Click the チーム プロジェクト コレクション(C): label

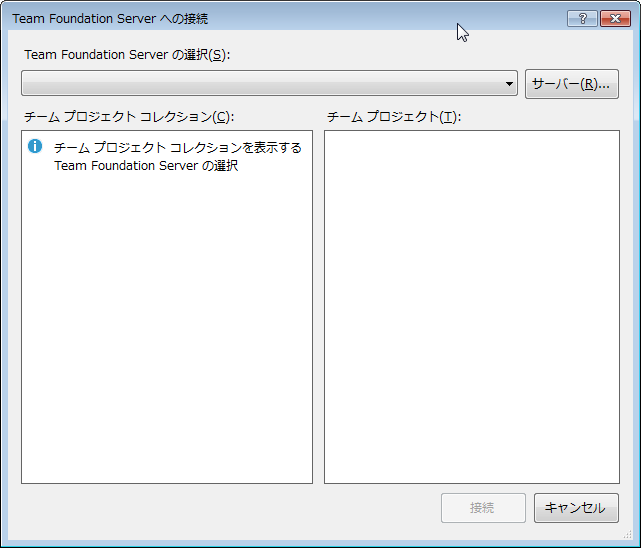(x=129, y=117)
